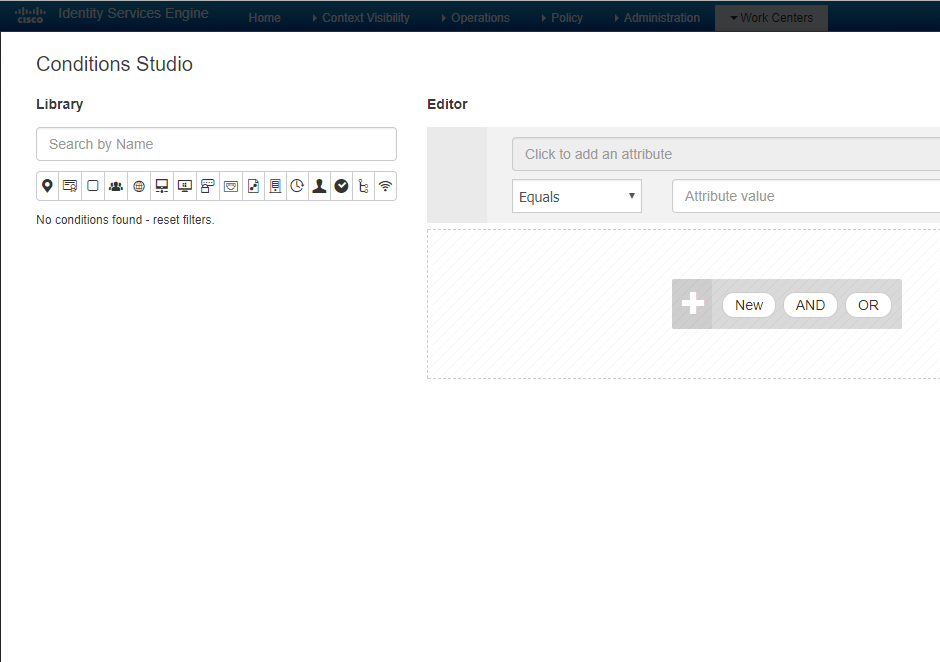This screenshot has height=662, width=940.
Task: Filter library by certificate icon
Action: click(70, 186)
